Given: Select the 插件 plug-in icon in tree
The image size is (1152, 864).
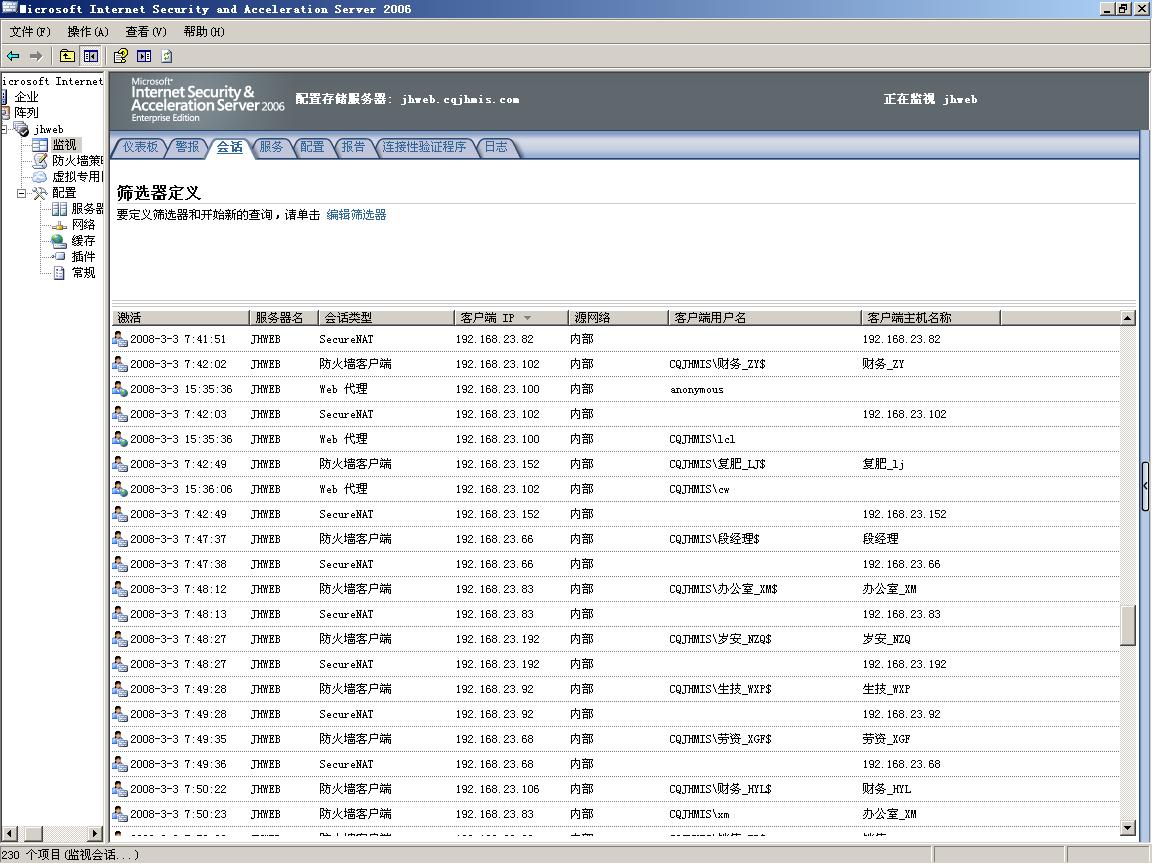Looking at the screenshot, I should coord(60,256).
